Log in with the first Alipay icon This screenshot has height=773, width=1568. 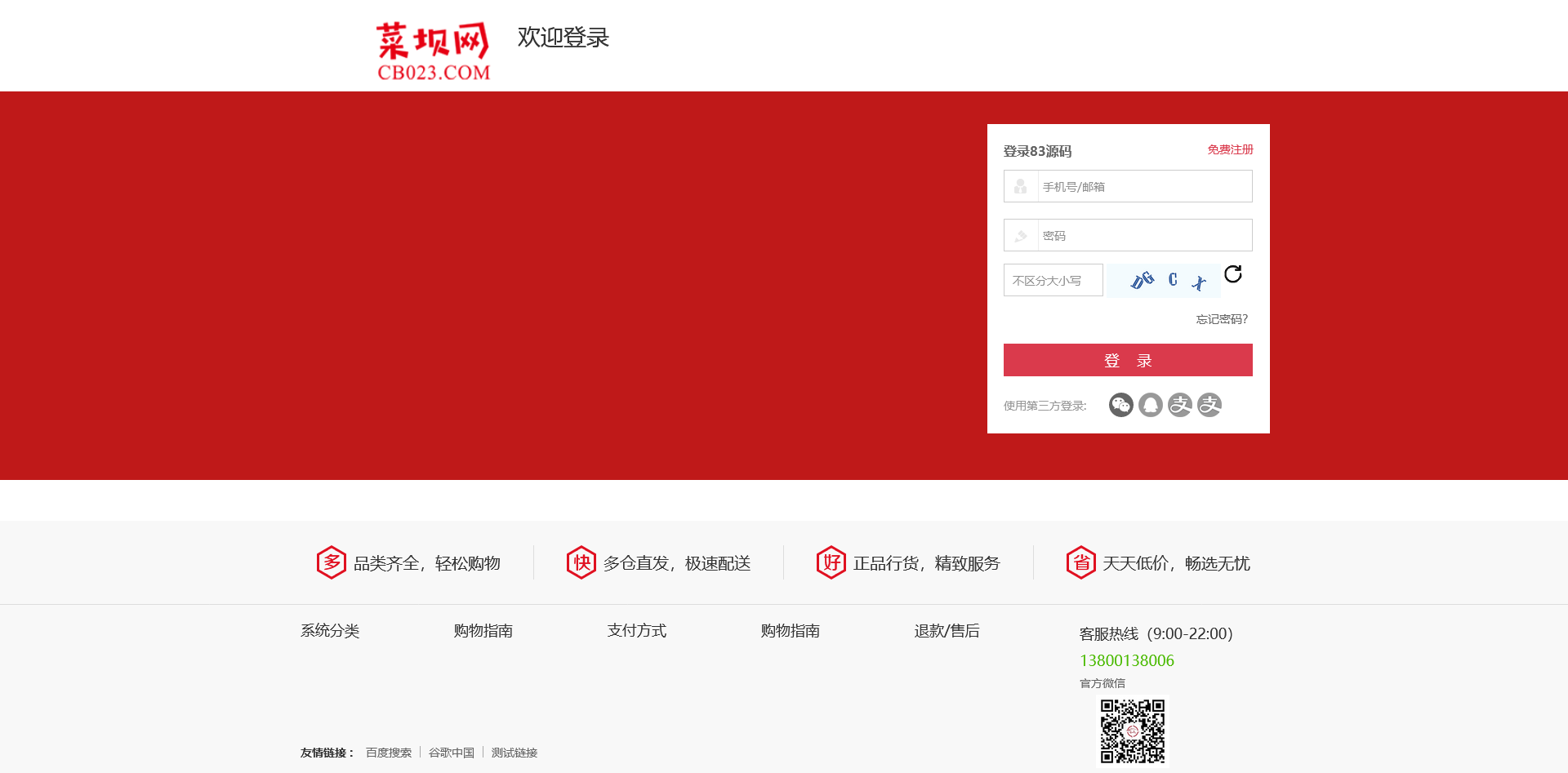1180,405
